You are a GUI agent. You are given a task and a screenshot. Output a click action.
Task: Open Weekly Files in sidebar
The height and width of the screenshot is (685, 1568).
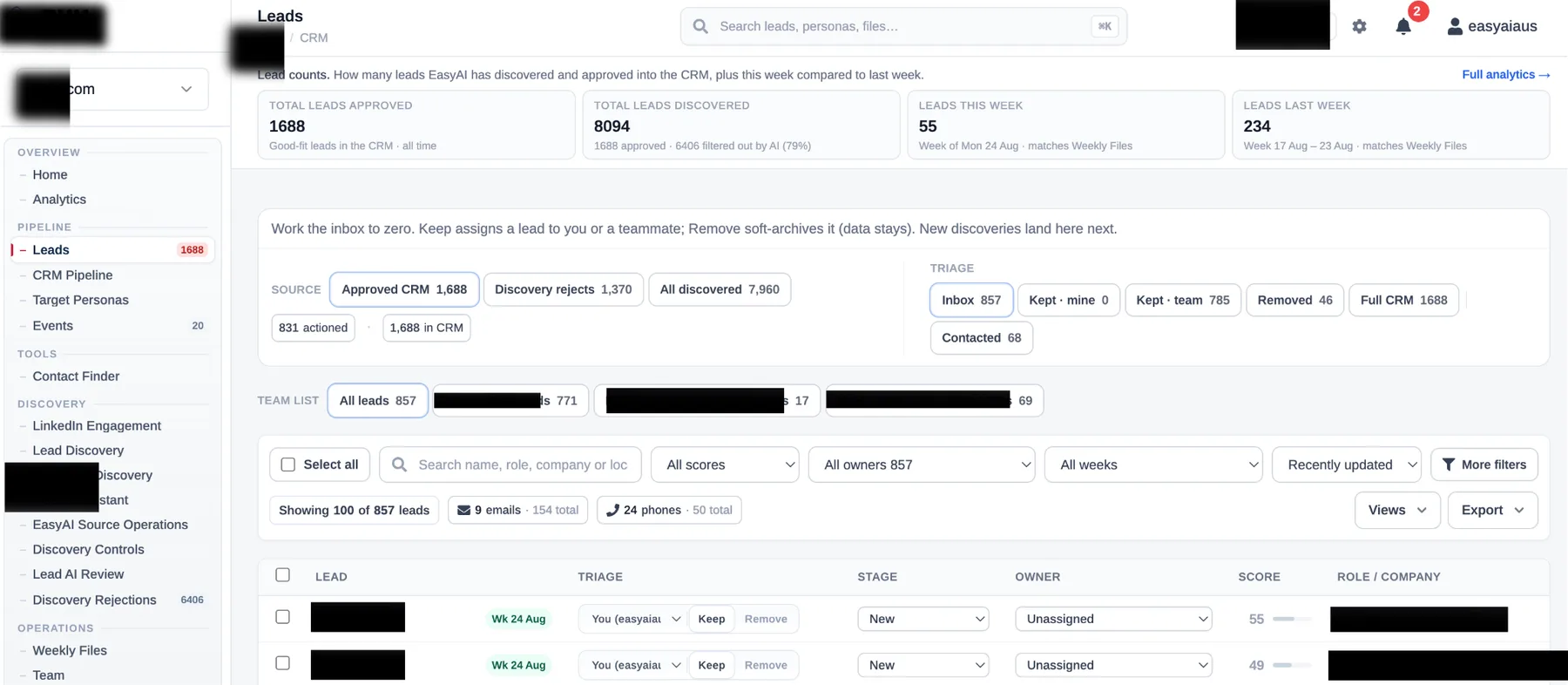[70, 650]
